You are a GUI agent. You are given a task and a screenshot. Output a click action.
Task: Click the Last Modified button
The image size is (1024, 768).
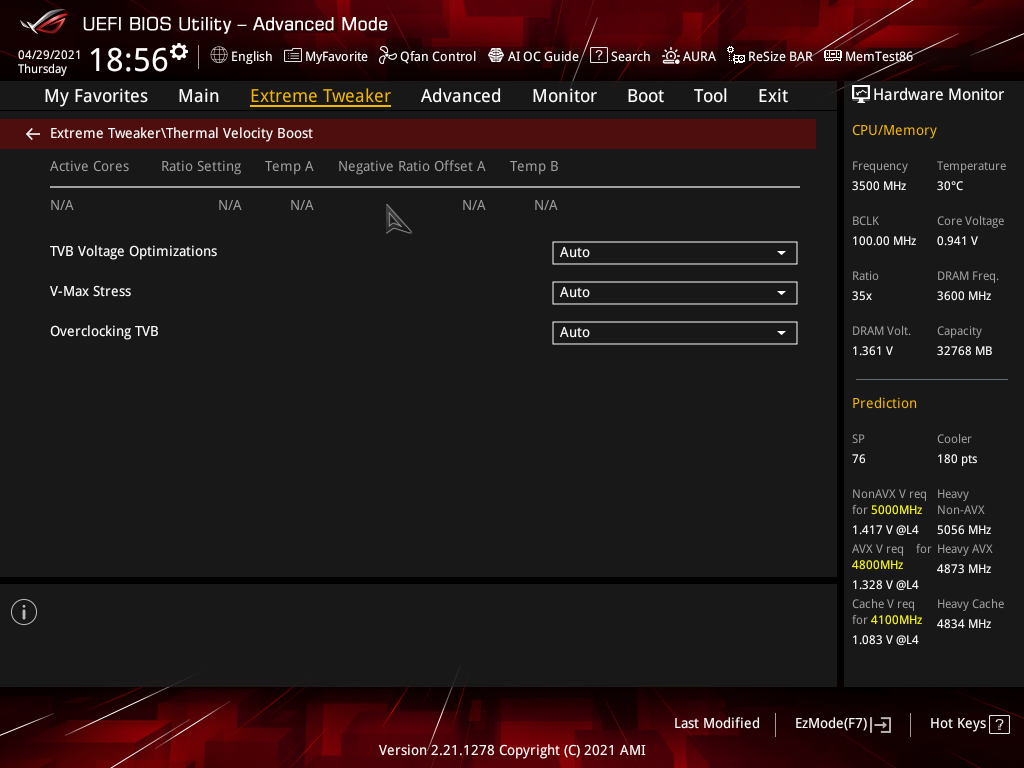coord(716,724)
